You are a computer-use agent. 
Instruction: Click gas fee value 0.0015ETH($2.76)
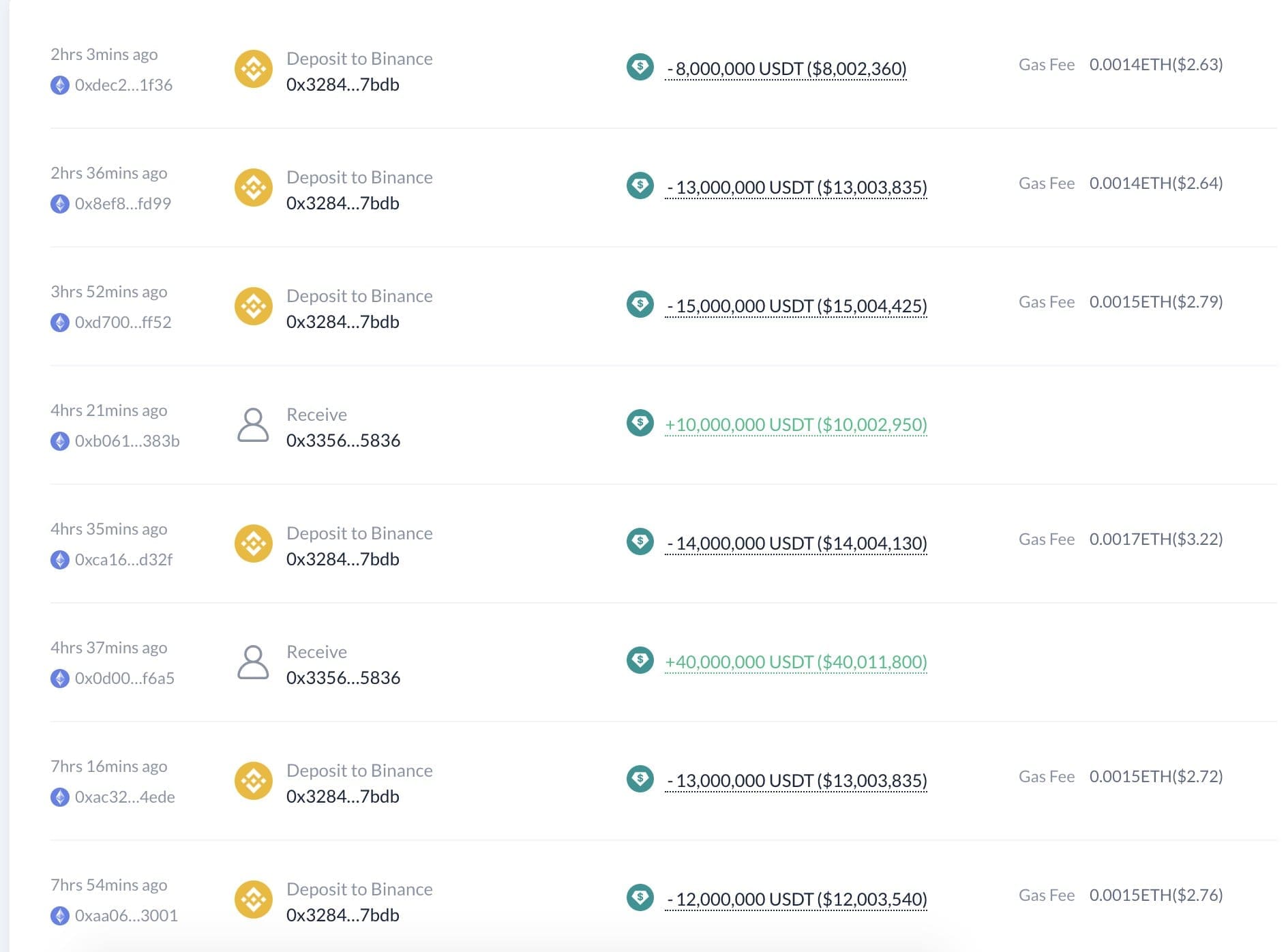pos(1156,895)
